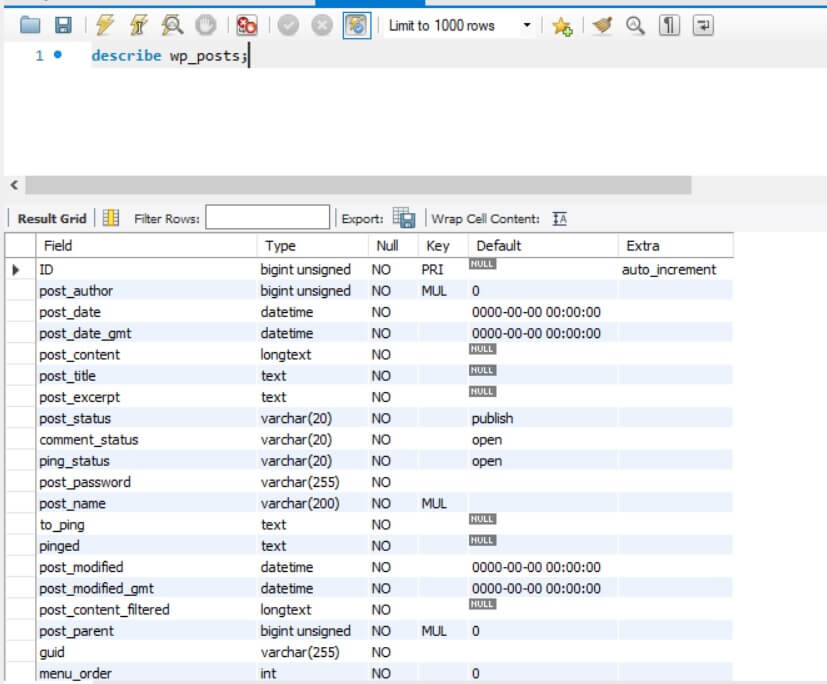Open a SQL script file folder icon

[30, 25]
